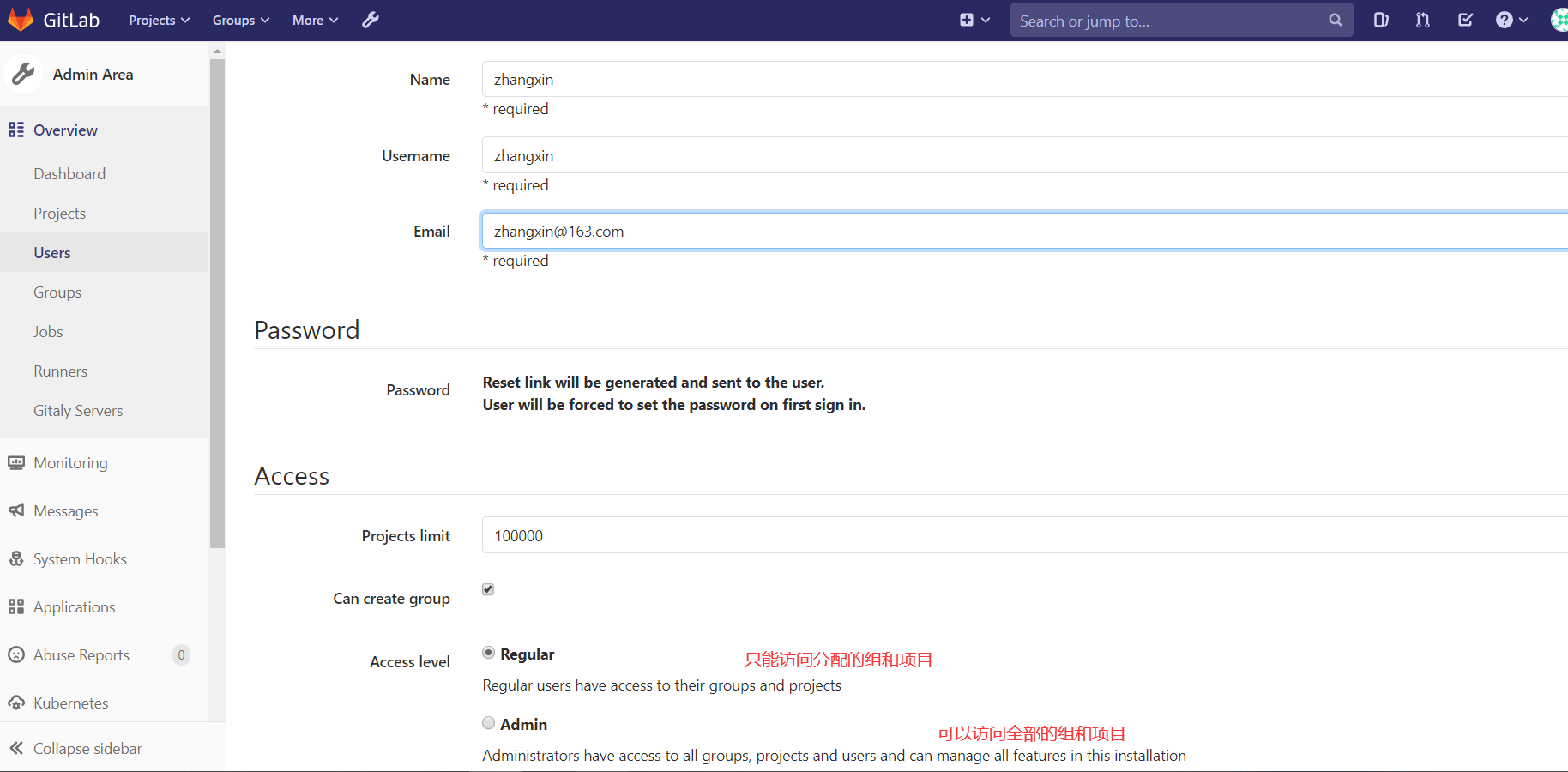
Task: Click the search magnifier icon
Action: [x=1335, y=20]
